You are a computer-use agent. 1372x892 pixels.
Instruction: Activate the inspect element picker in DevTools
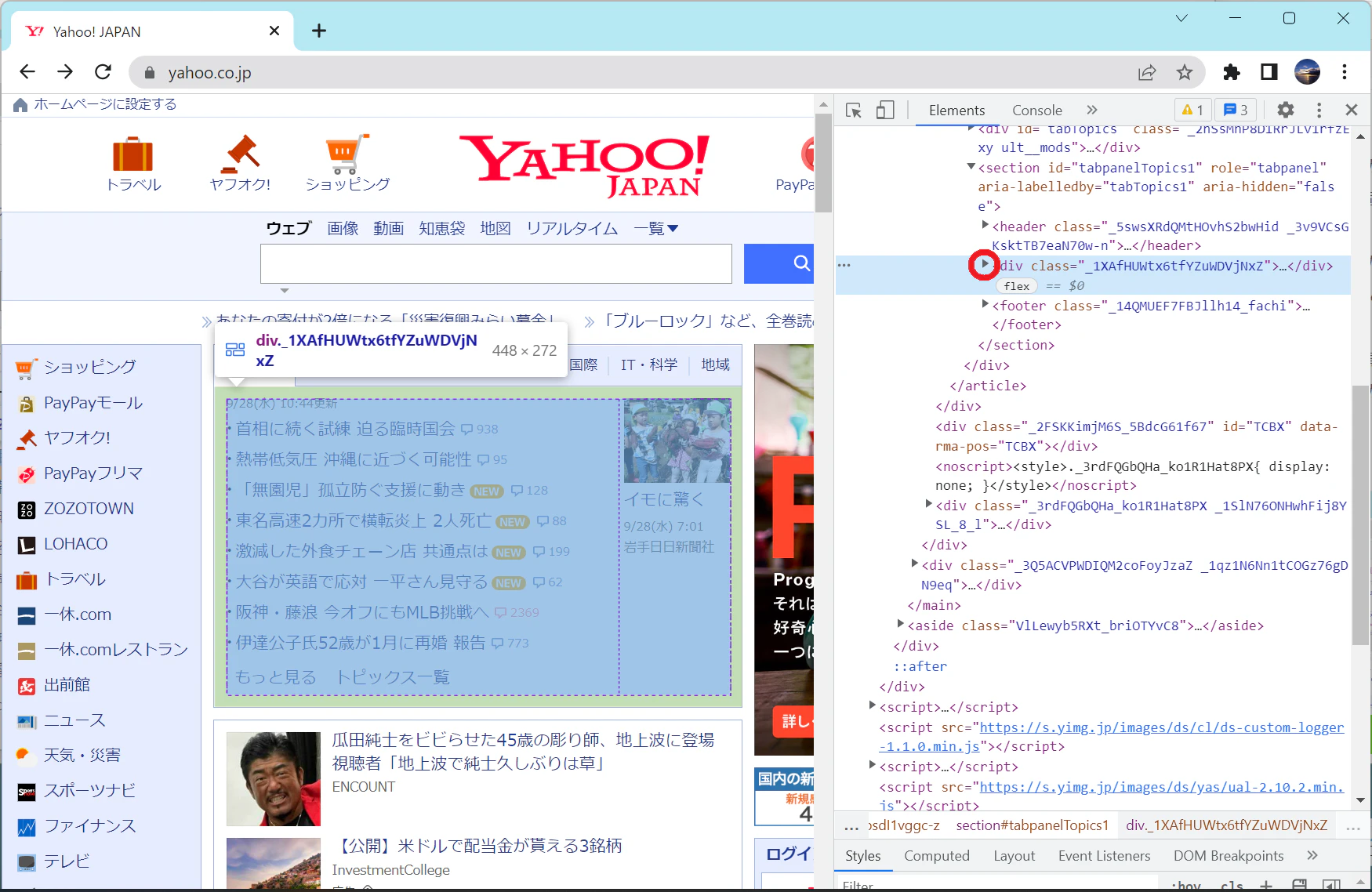854,111
